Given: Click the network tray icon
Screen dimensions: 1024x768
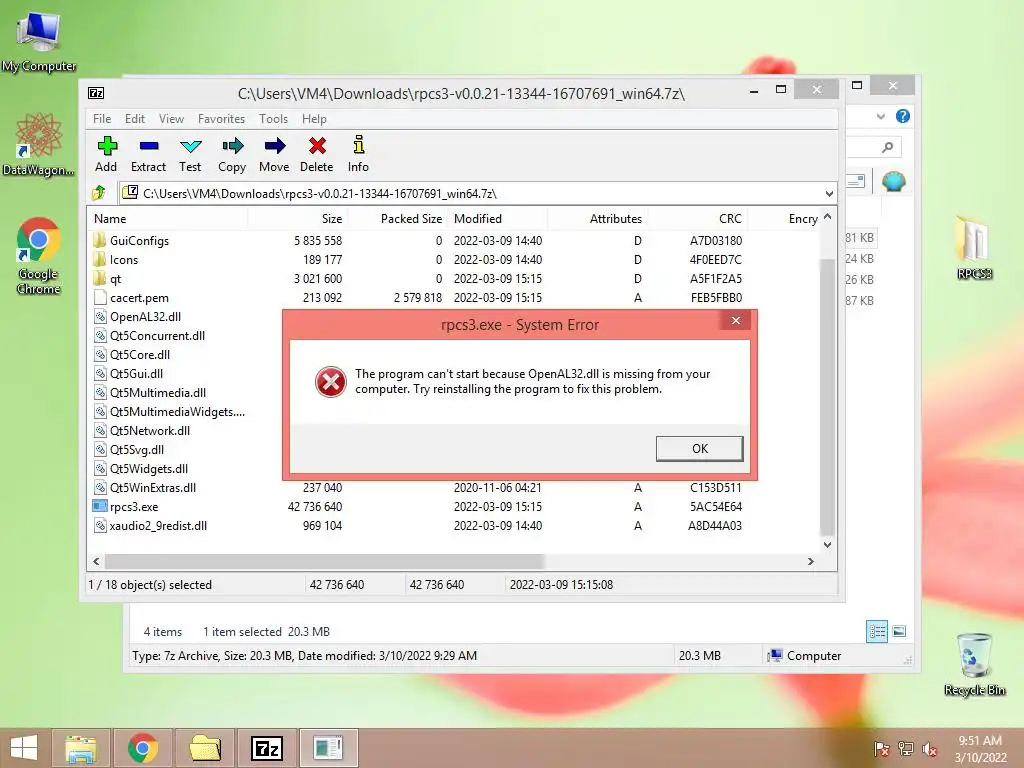Looking at the screenshot, I should [906, 748].
